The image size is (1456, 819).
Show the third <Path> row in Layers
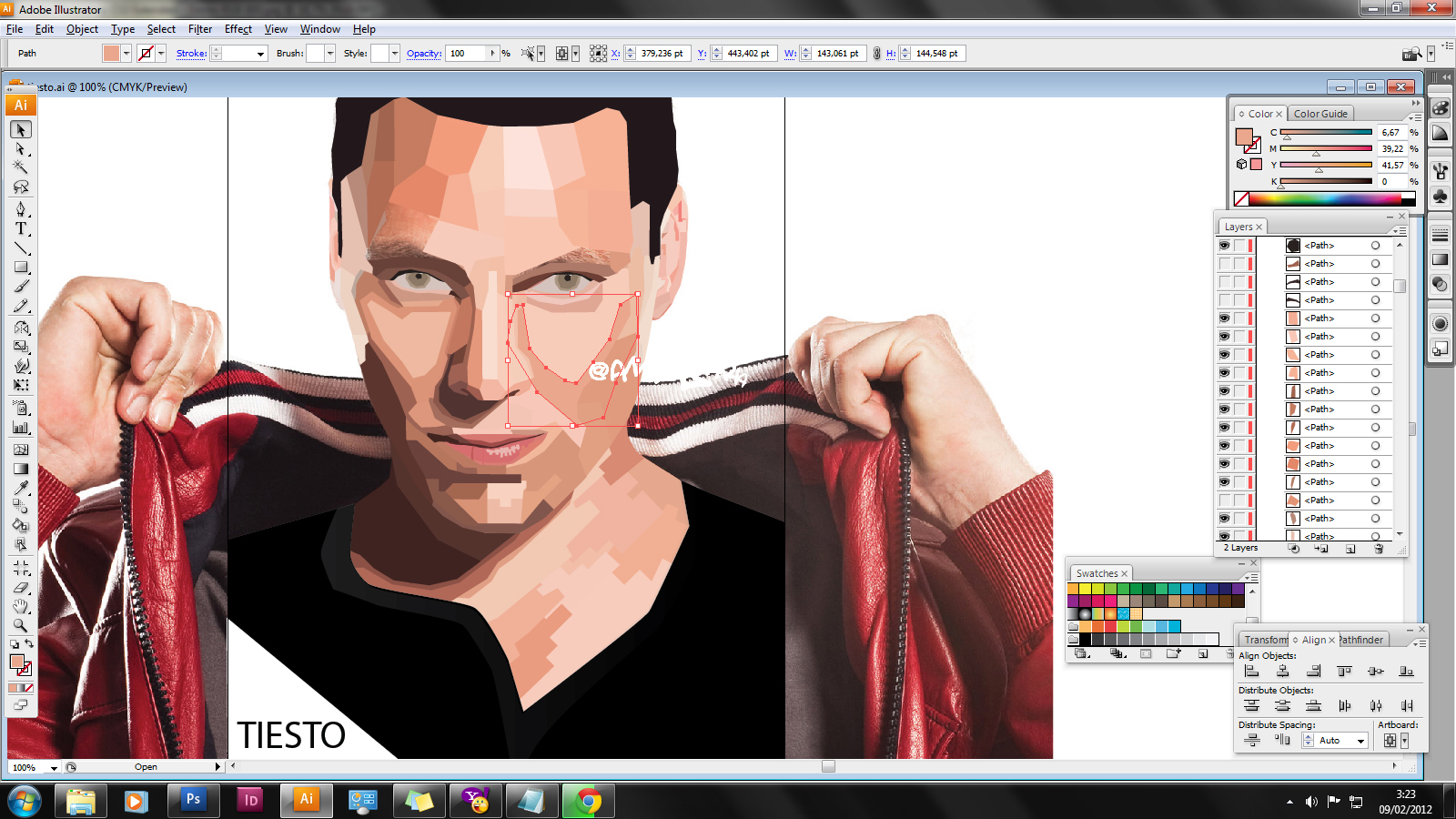point(1225,282)
